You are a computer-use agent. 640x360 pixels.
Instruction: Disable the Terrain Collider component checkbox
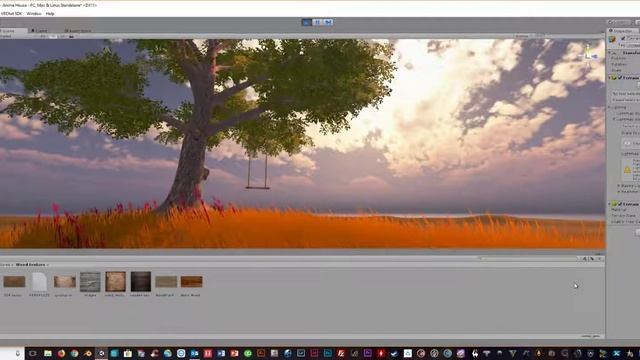click(620, 204)
